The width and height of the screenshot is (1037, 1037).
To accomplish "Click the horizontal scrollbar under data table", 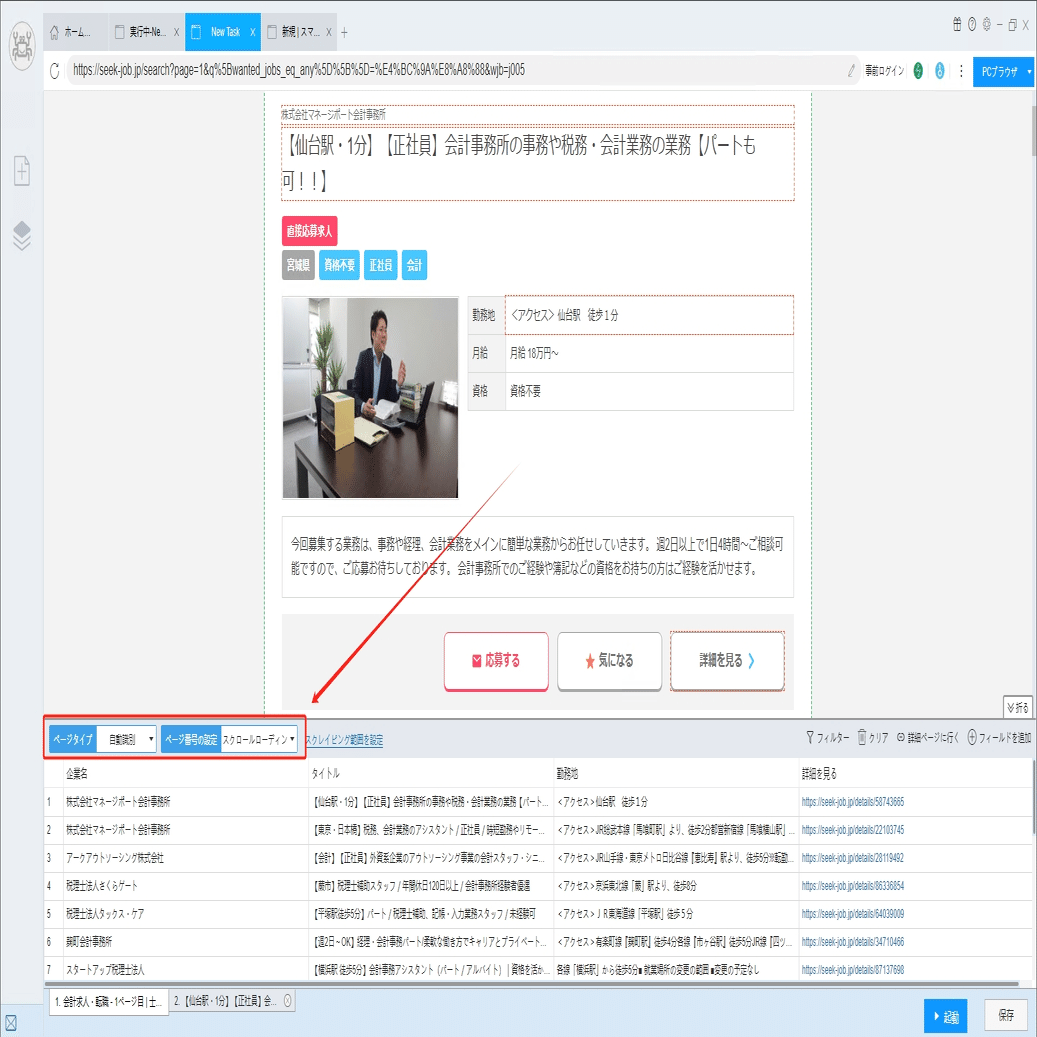I will [x=531, y=984].
